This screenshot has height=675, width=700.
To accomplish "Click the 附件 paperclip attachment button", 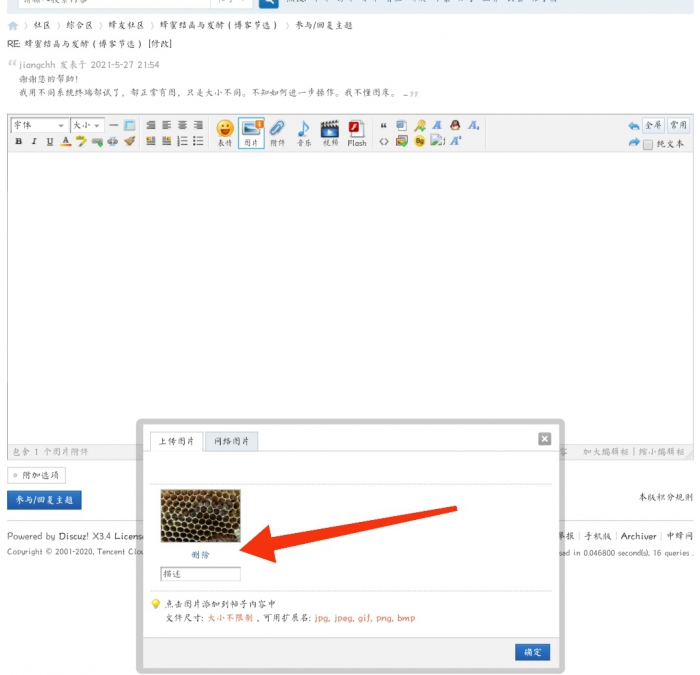I will [x=277, y=133].
